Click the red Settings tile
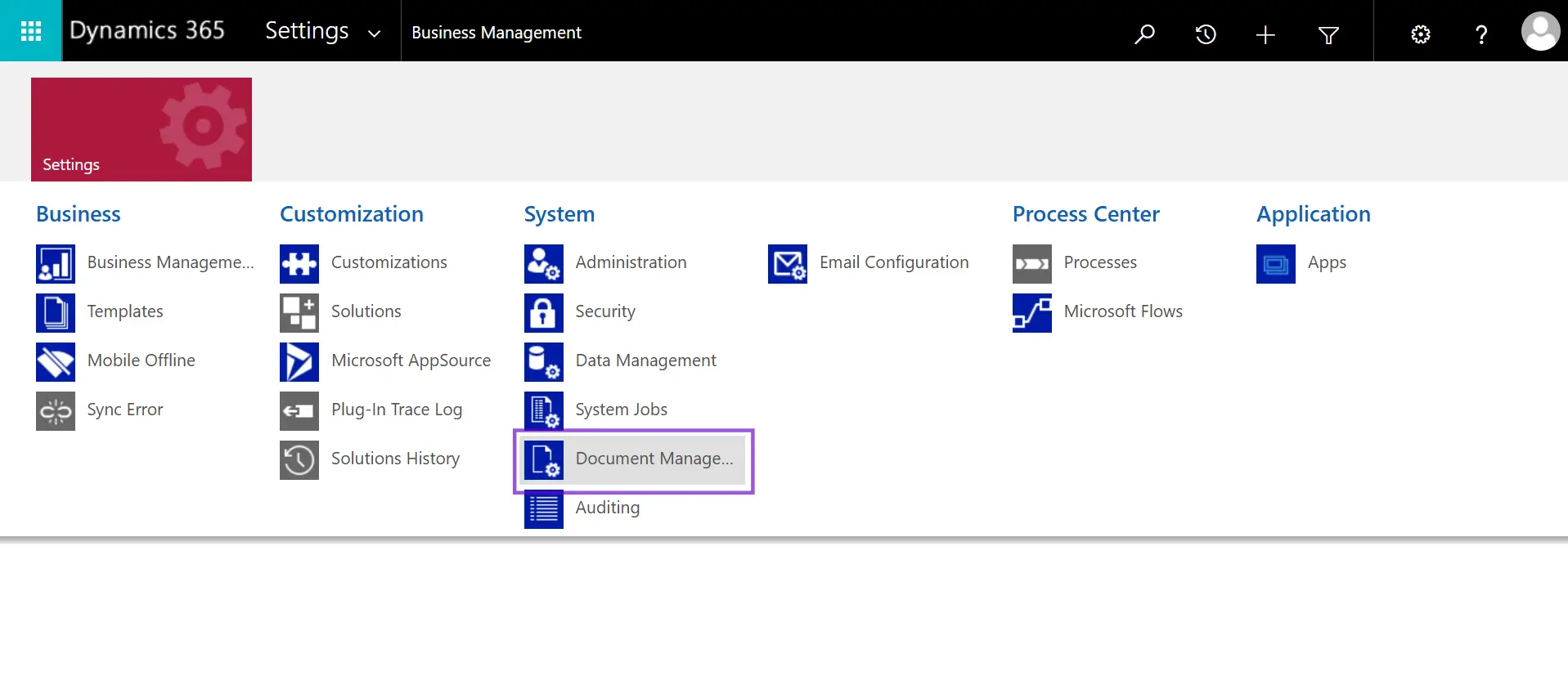 pos(142,129)
